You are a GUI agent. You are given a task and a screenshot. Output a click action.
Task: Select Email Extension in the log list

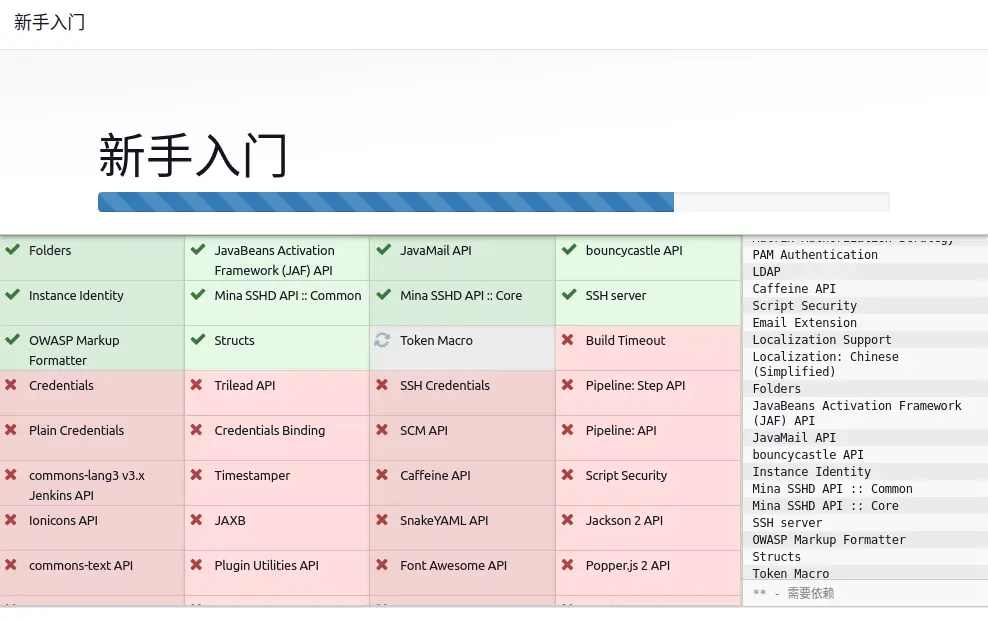point(805,323)
